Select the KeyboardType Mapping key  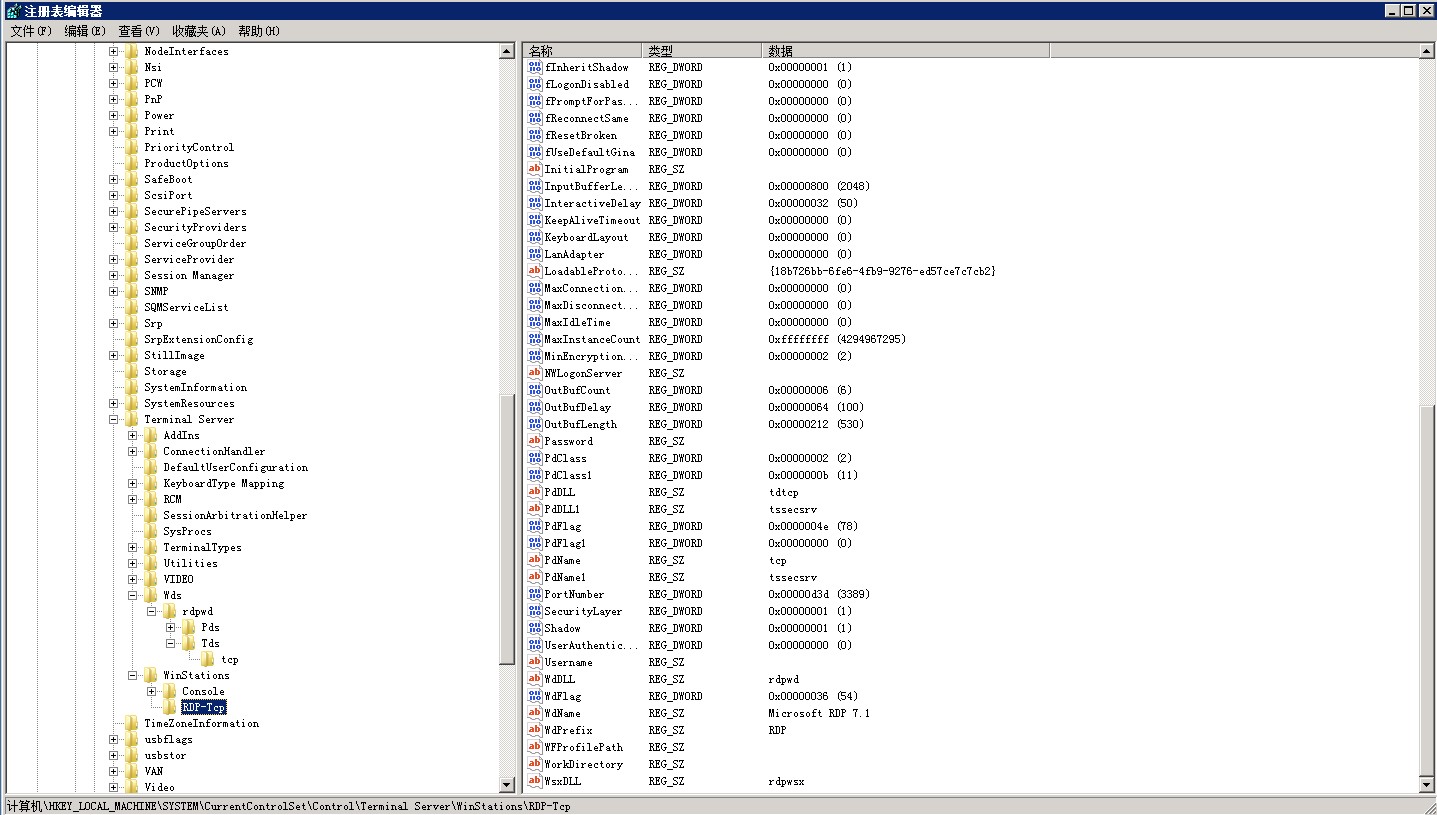(x=223, y=483)
